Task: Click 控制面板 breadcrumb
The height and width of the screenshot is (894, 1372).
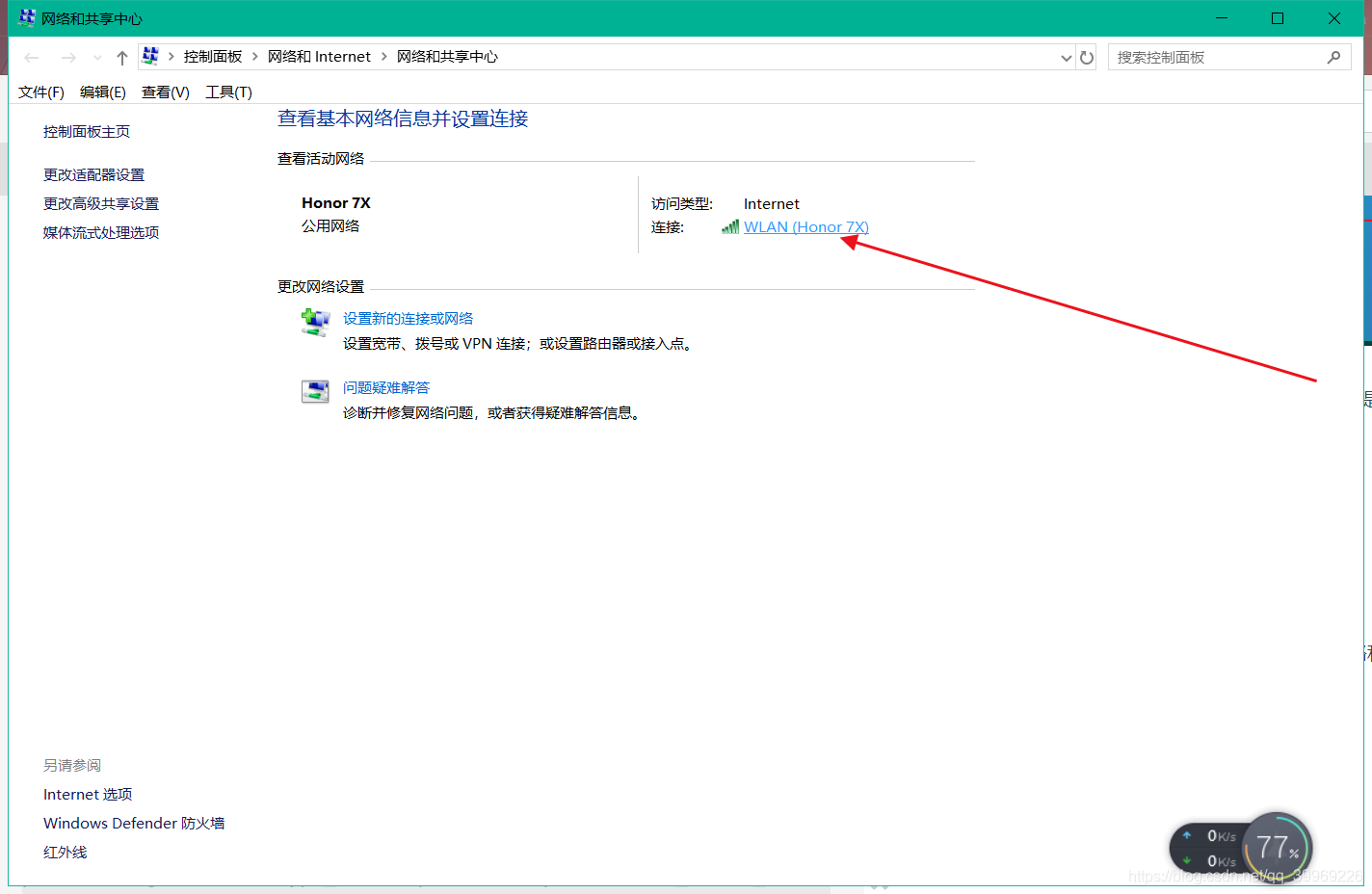Action: pyautogui.click(x=213, y=57)
